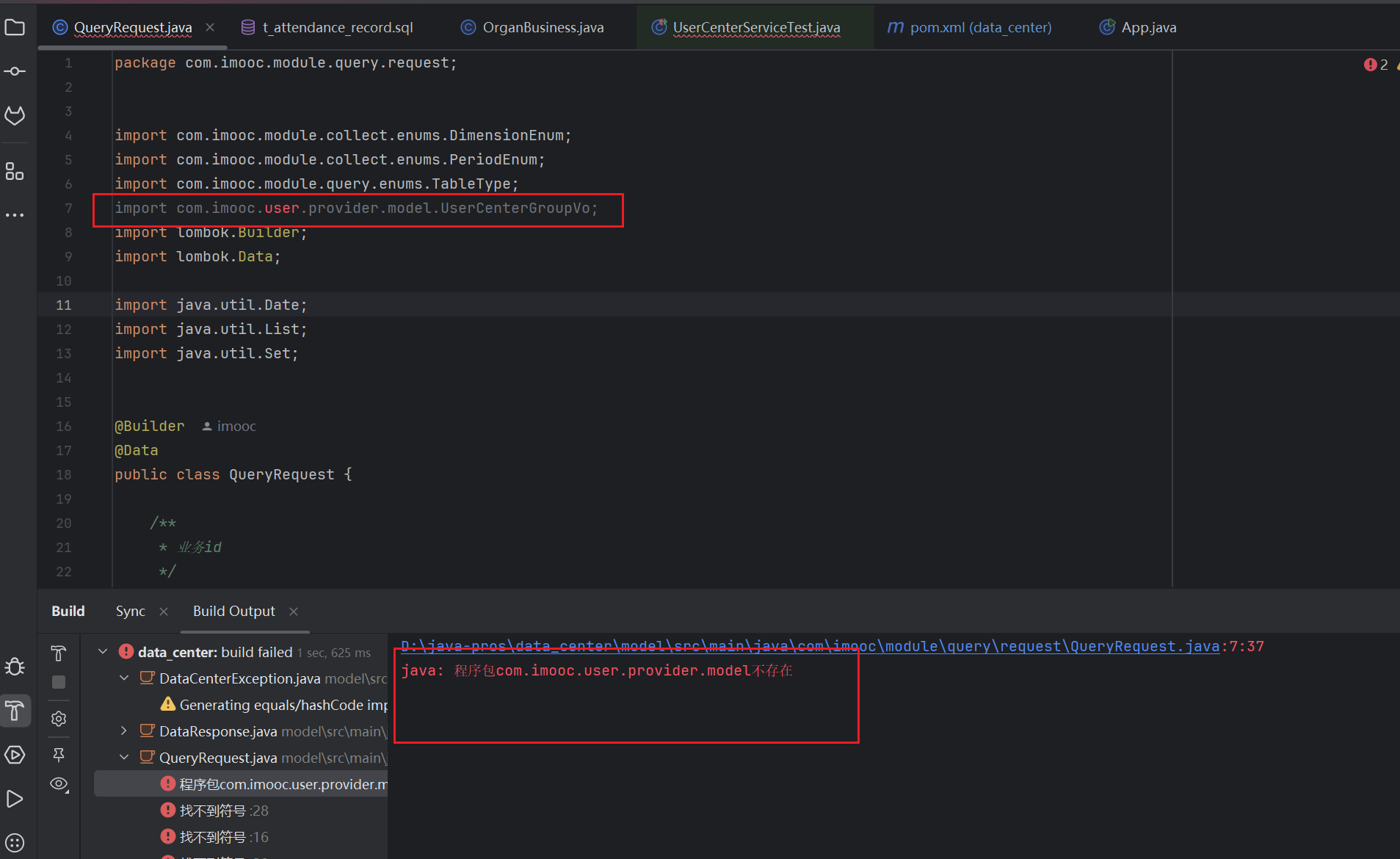
Task: Open the Services tool window icon
Action: point(15,755)
